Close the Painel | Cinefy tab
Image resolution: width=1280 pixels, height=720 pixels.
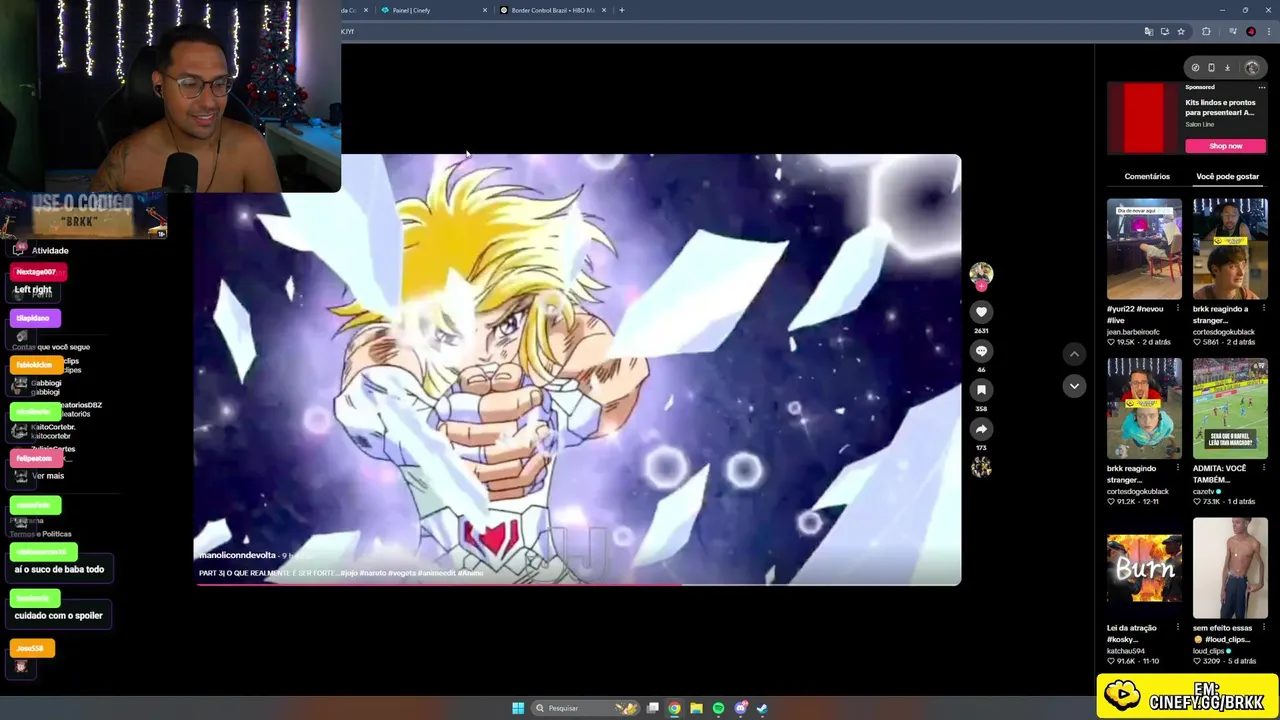point(485,10)
